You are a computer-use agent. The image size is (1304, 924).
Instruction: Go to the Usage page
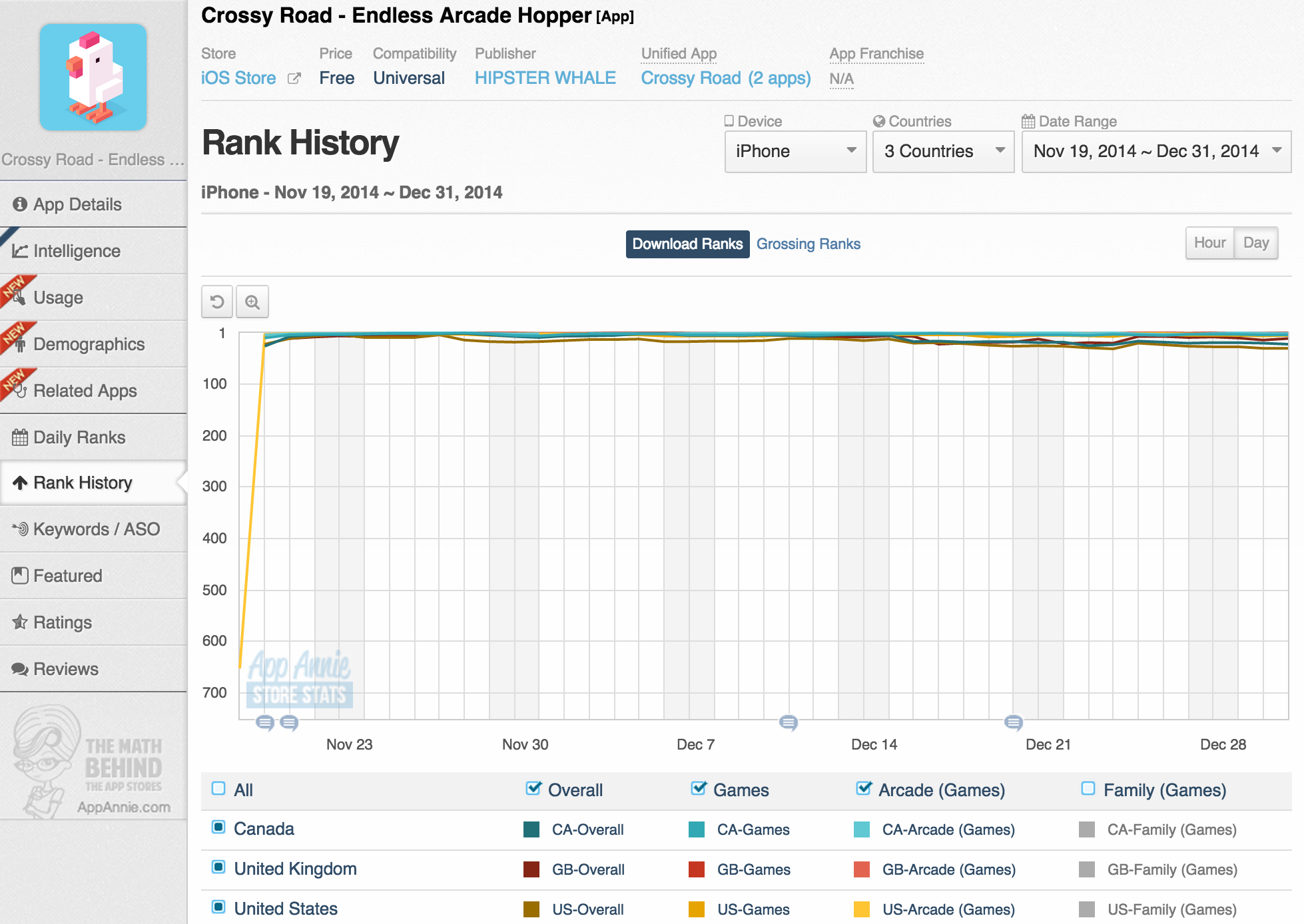(x=93, y=298)
